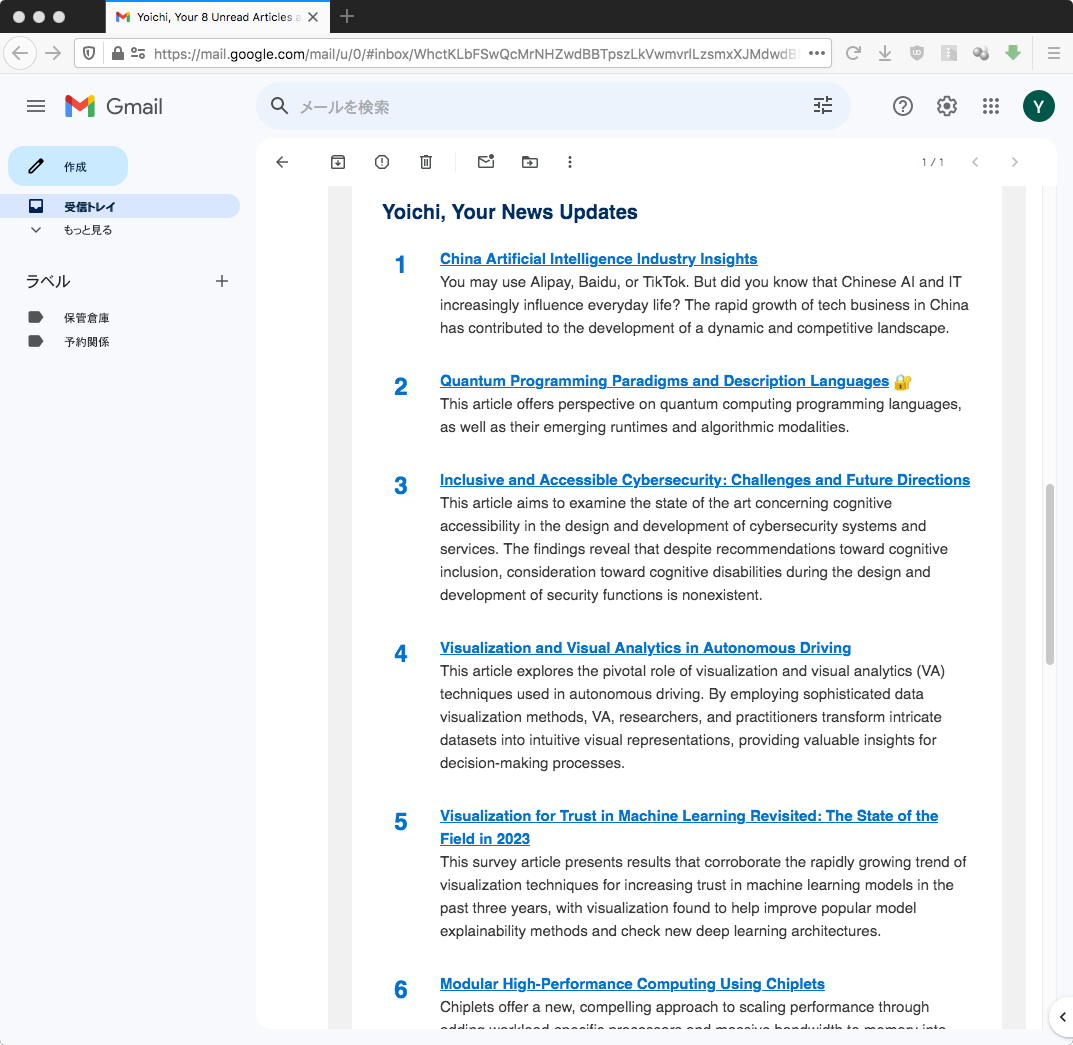The image size is (1073, 1045).
Task: Click the email search field
Action: point(540,106)
